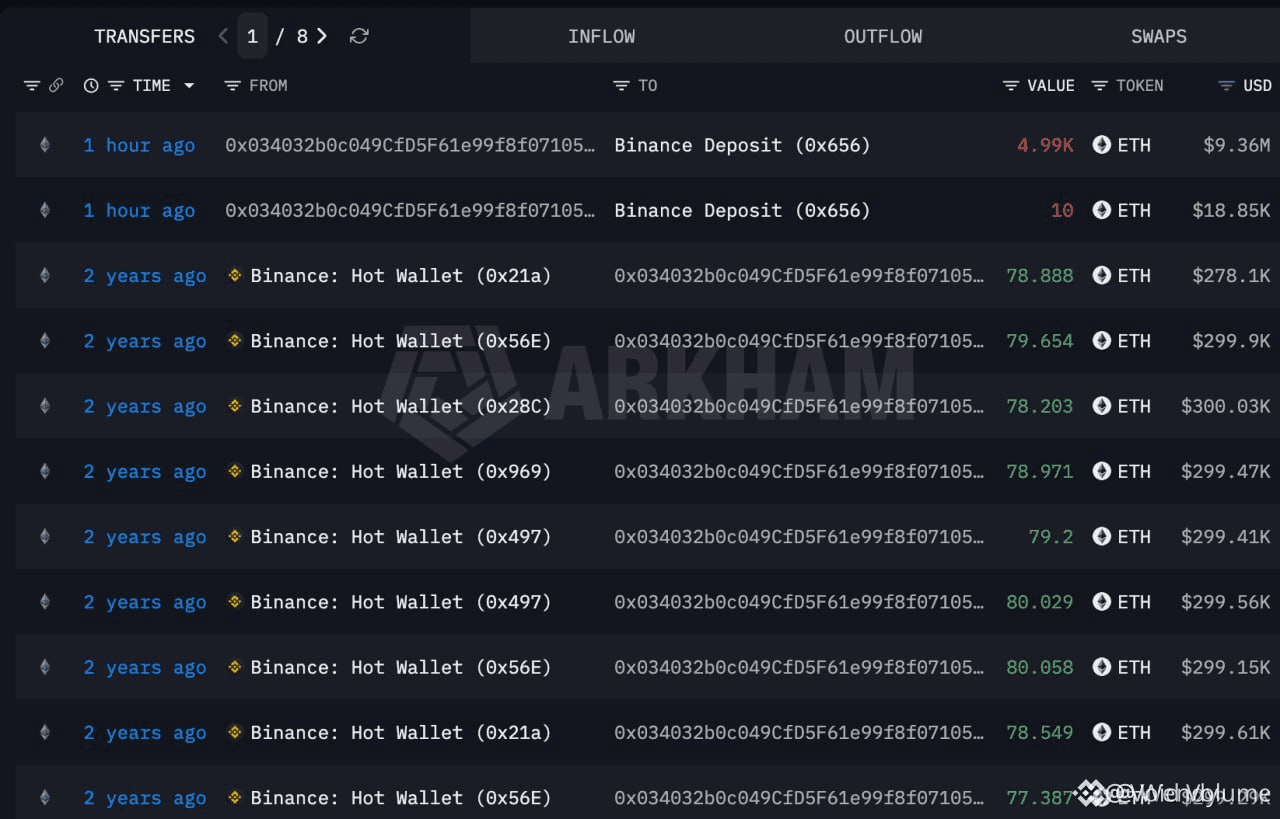The height and width of the screenshot is (819, 1280).
Task: Open the TOKEN column filter
Action: coord(1100,86)
